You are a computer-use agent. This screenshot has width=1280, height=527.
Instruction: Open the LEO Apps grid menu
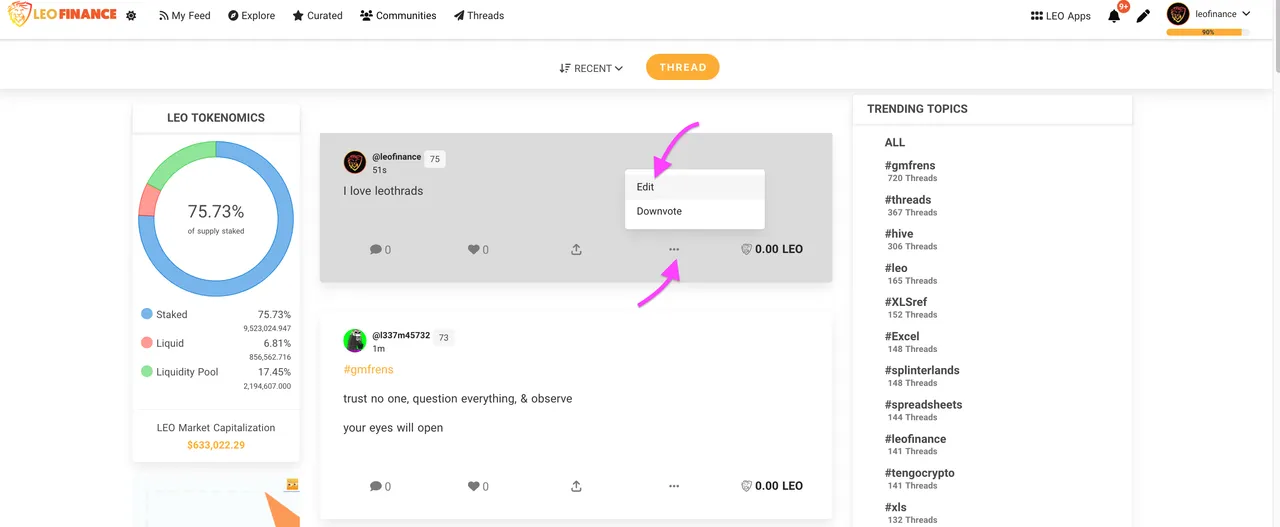click(x=1060, y=16)
